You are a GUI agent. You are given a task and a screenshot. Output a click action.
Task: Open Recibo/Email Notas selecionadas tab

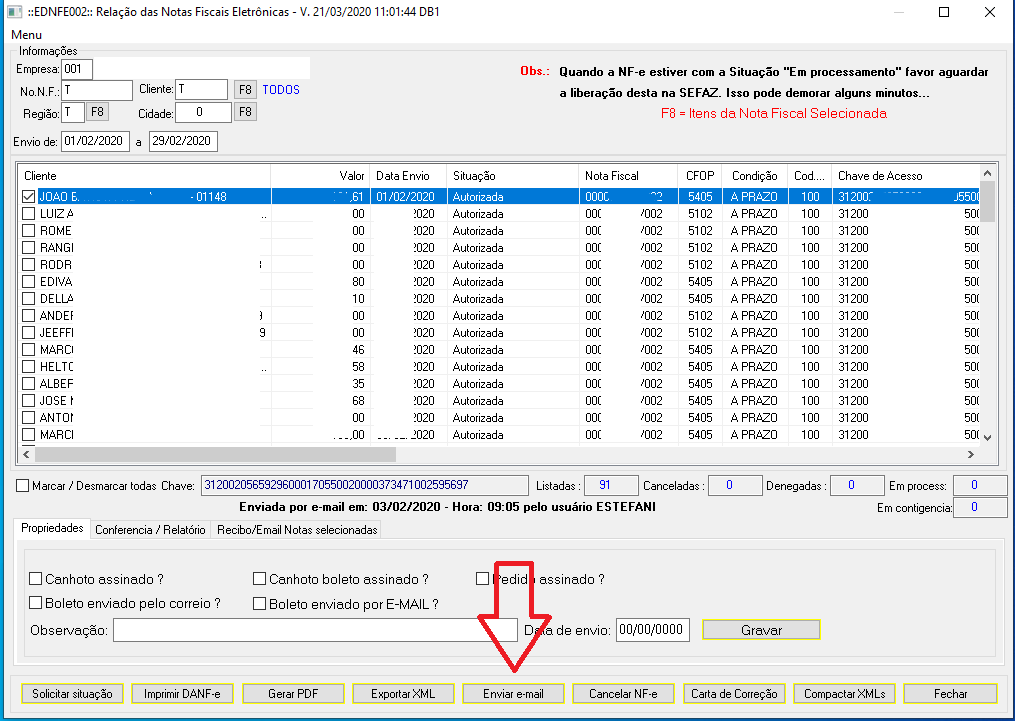(x=297, y=530)
